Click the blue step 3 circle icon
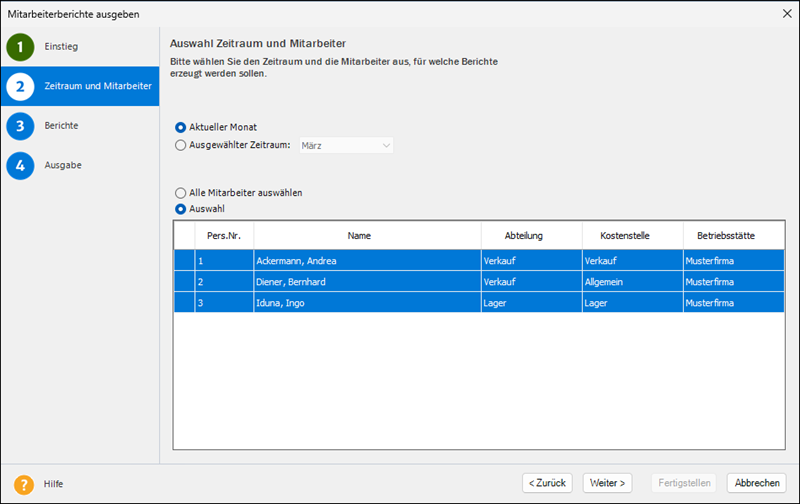This screenshot has height=504, width=800. (20, 126)
